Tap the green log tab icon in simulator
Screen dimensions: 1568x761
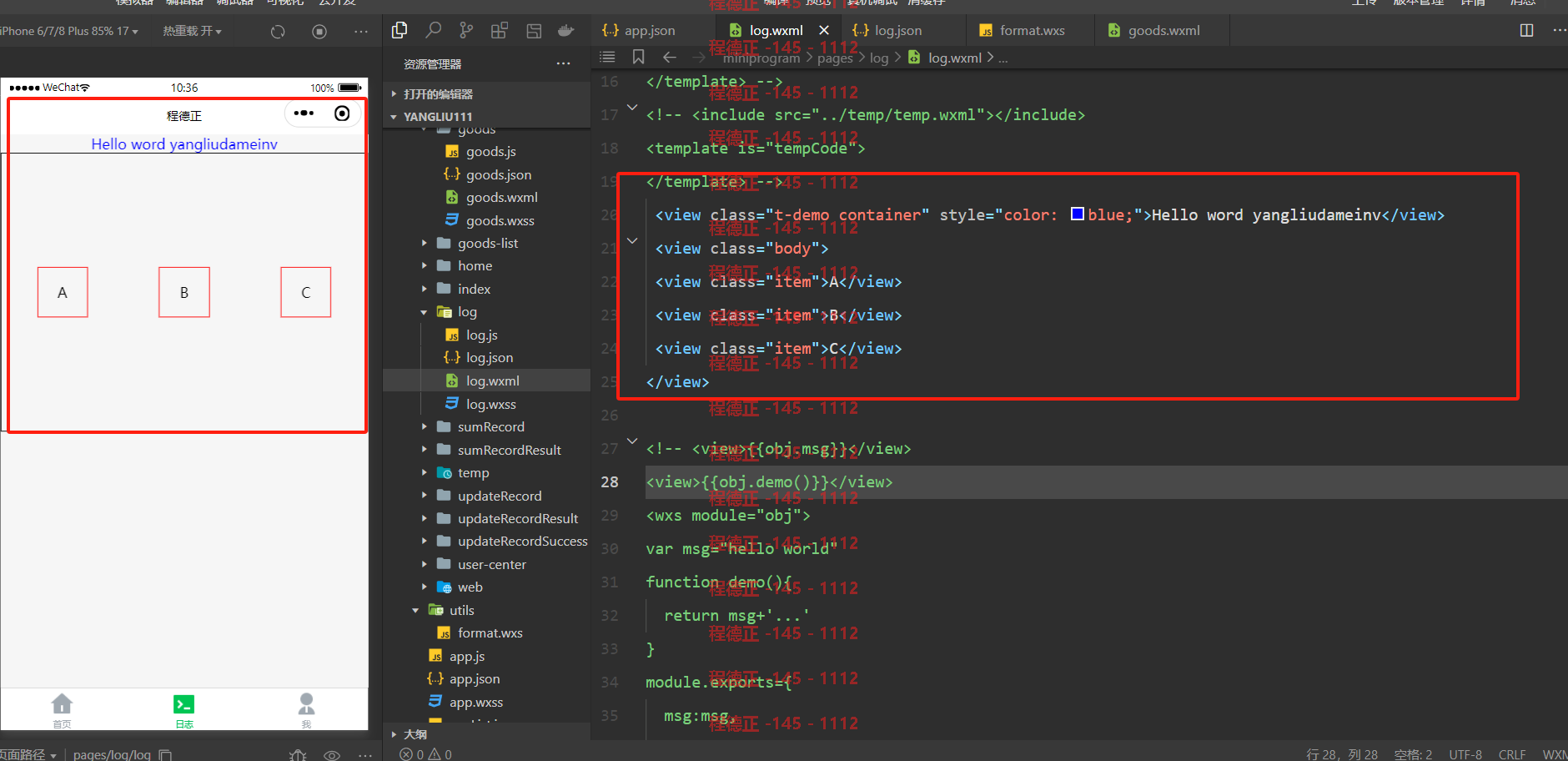pyautogui.click(x=184, y=704)
